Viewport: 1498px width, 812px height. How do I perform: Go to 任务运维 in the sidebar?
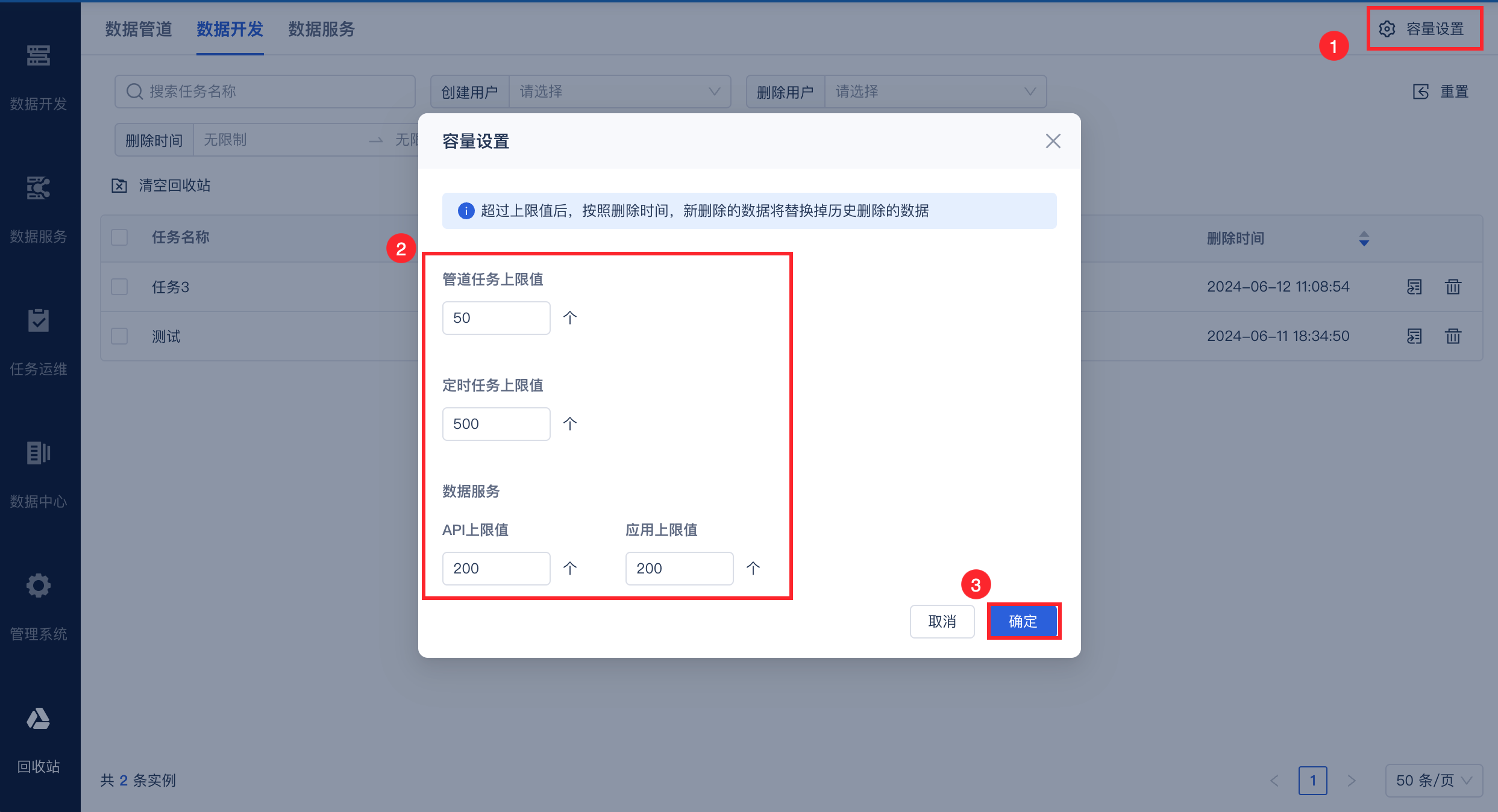pyautogui.click(x=38, y=321)
